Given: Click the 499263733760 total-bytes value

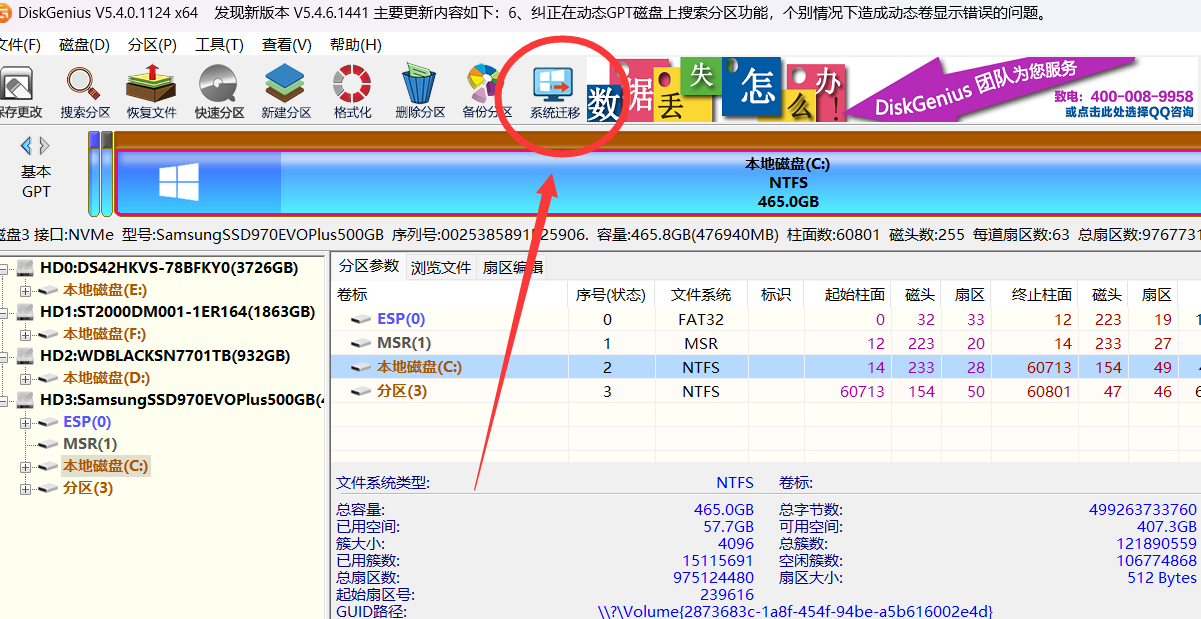Looking at the screenshot, I should (1143, 510).
